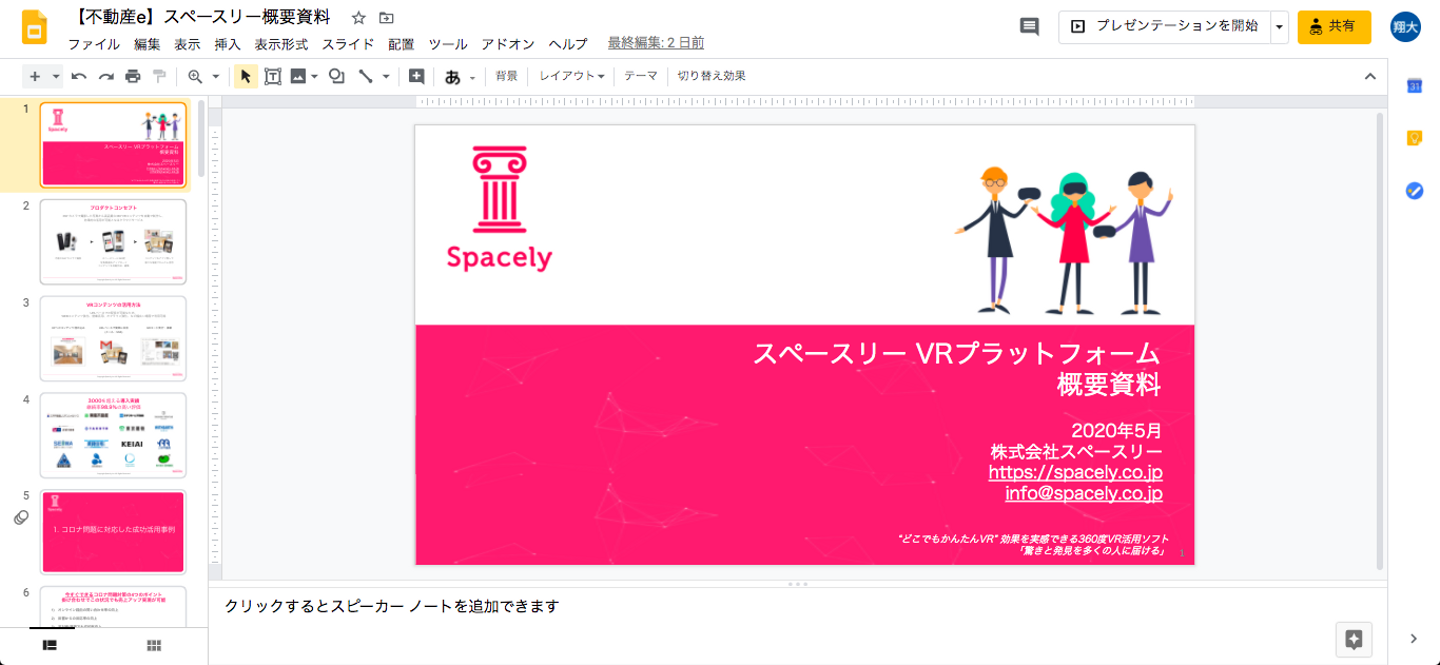Click プレゼンテーションを開始 button
1440x665 pixels.
1164,27
